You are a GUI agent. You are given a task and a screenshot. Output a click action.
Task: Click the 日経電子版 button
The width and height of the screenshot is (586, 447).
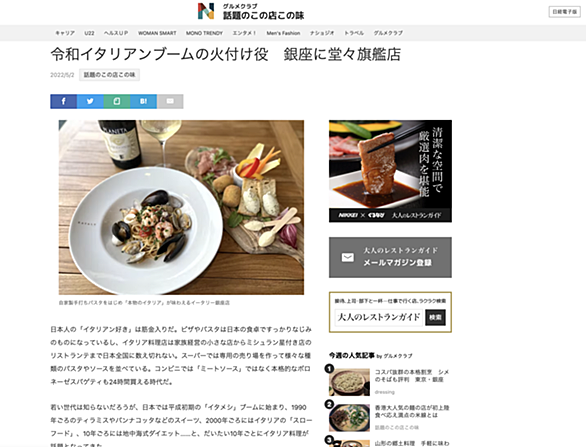point(564,12)
